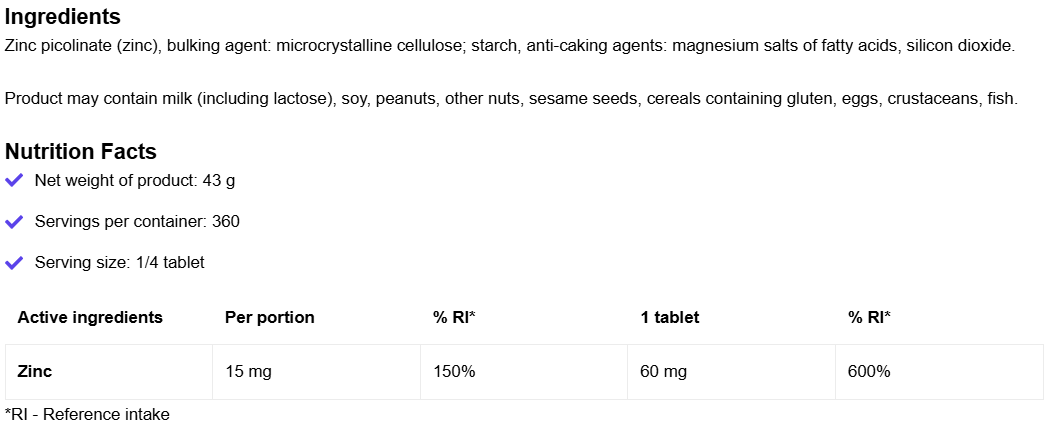
Task: Click the '60 mg' table cell
Action: click(664, 372)
